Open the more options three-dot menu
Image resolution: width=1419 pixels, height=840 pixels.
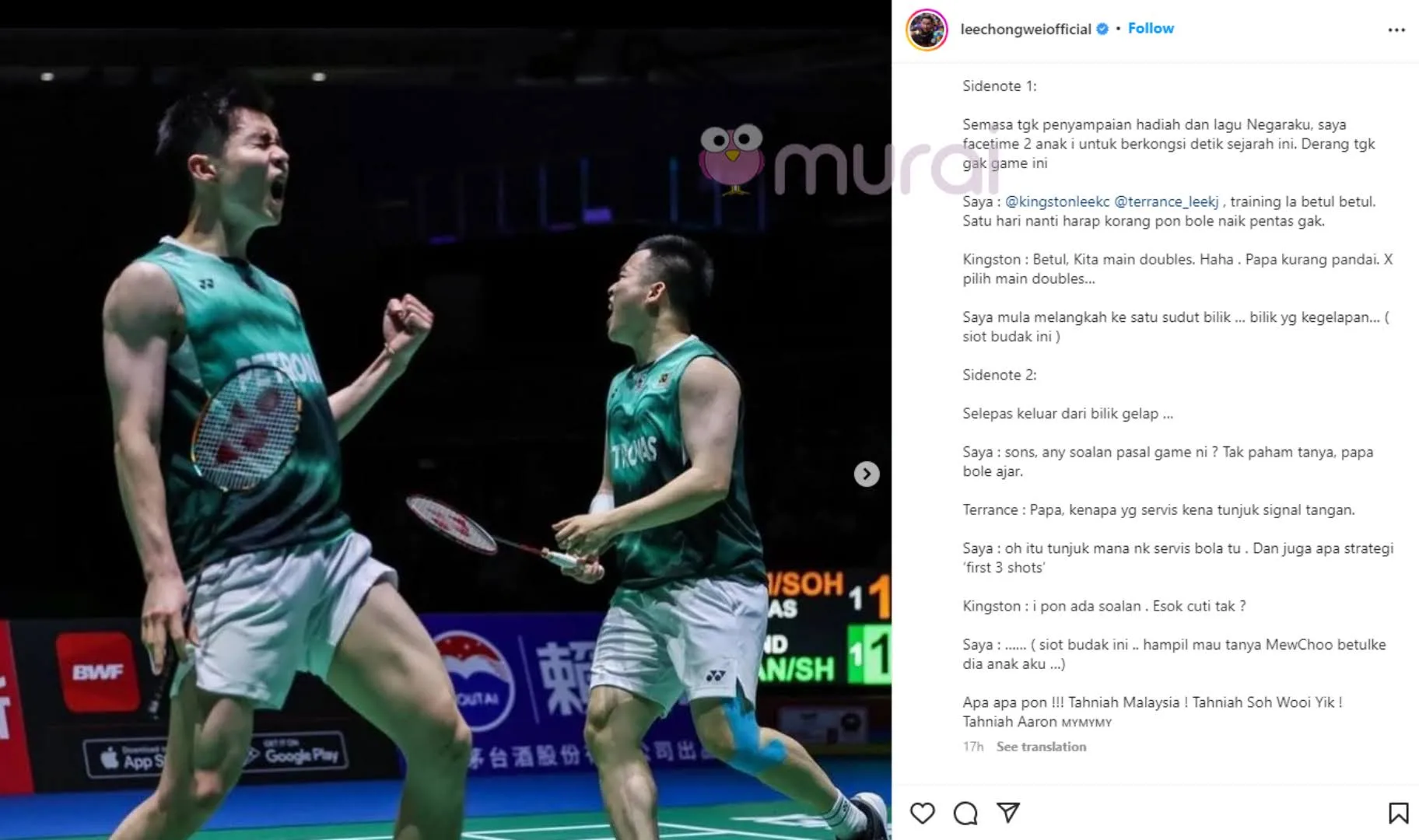(x=1396, y=30)
